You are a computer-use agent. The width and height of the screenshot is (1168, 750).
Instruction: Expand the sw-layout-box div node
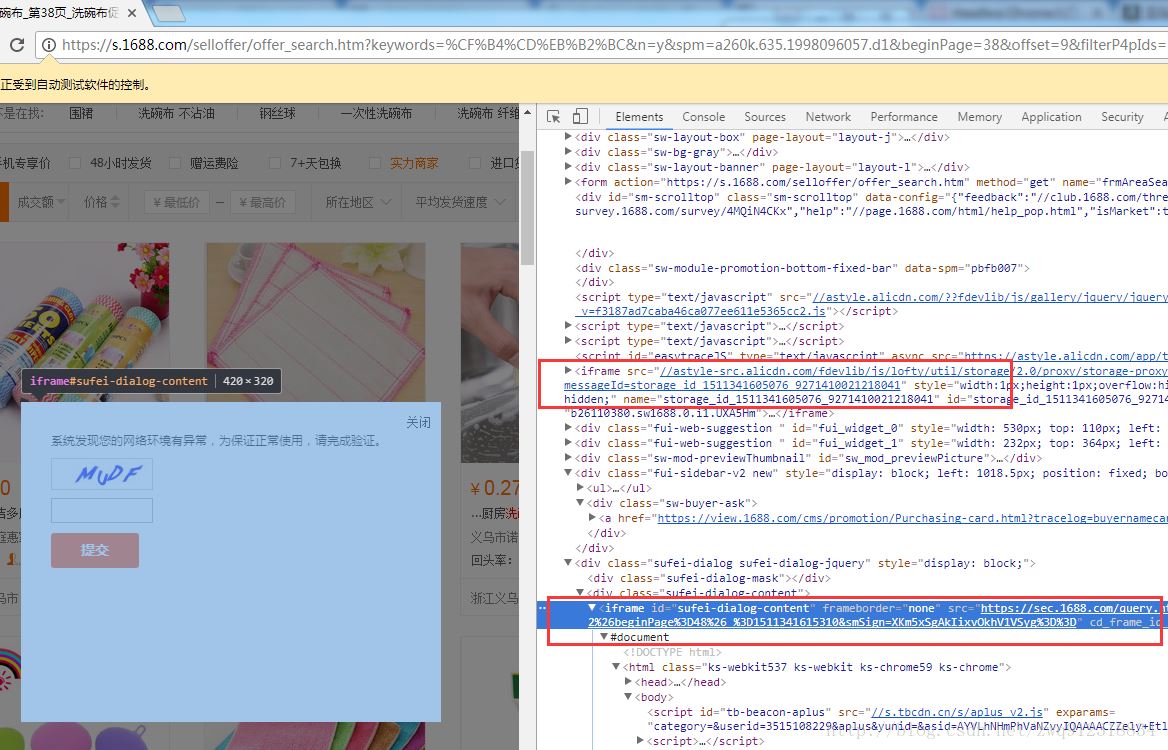568,136
